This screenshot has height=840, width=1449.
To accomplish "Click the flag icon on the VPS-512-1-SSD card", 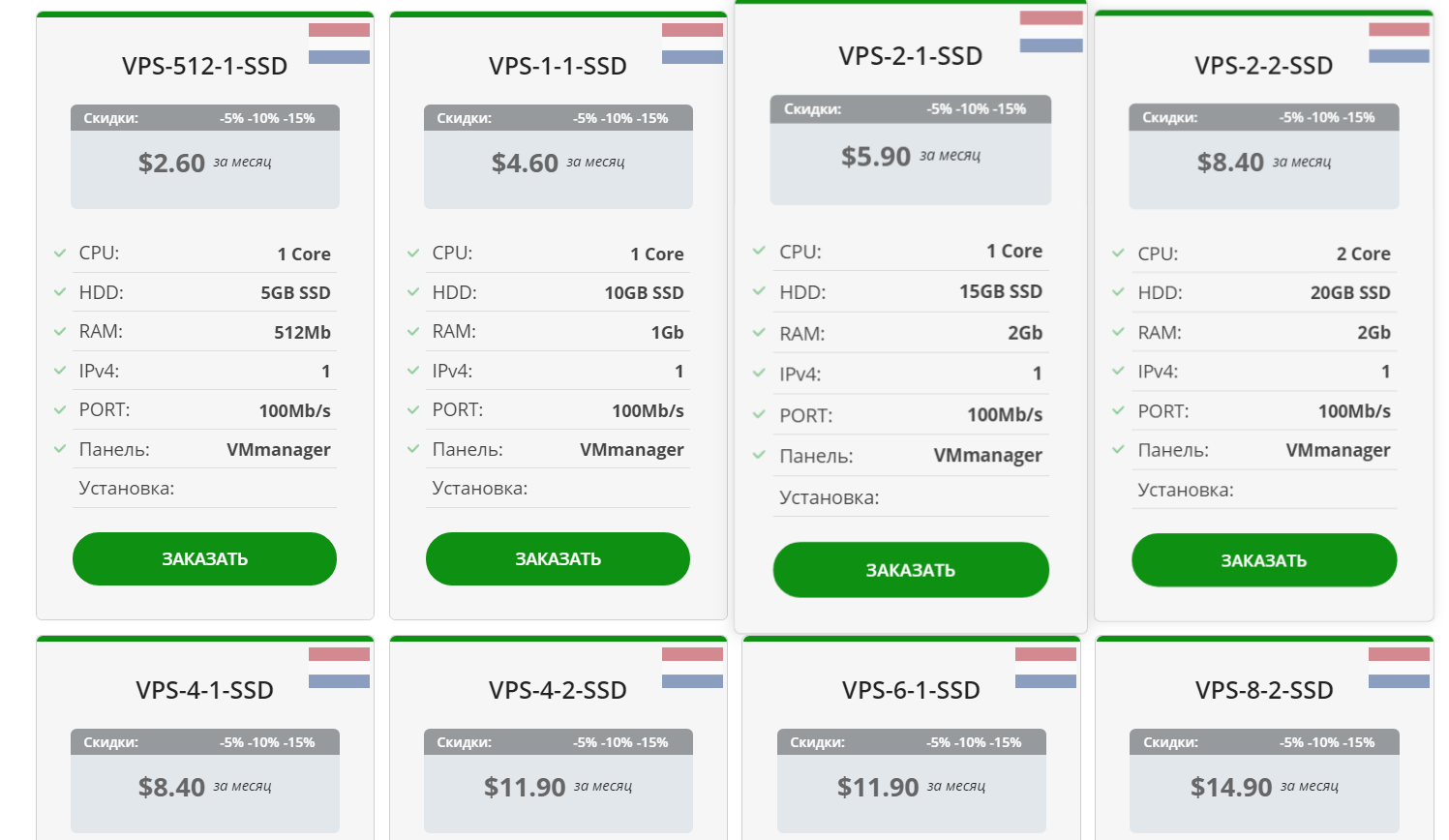I will tap(339, 44).
